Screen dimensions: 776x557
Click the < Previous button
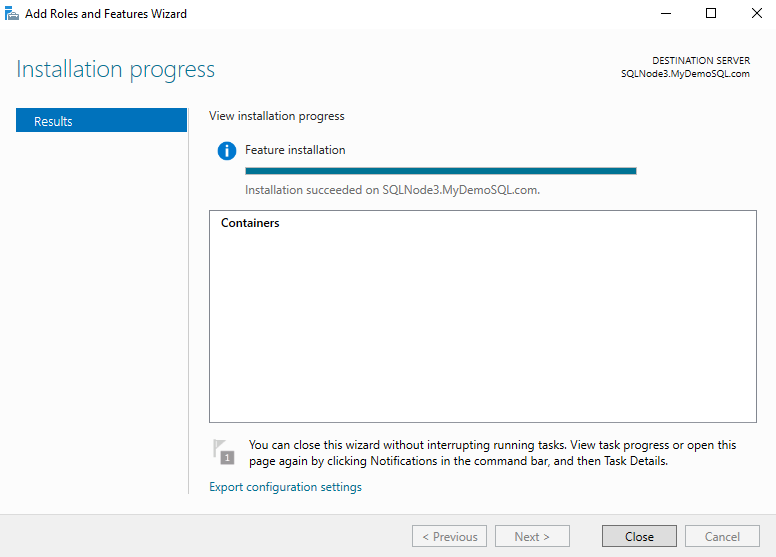pos(449,536)
